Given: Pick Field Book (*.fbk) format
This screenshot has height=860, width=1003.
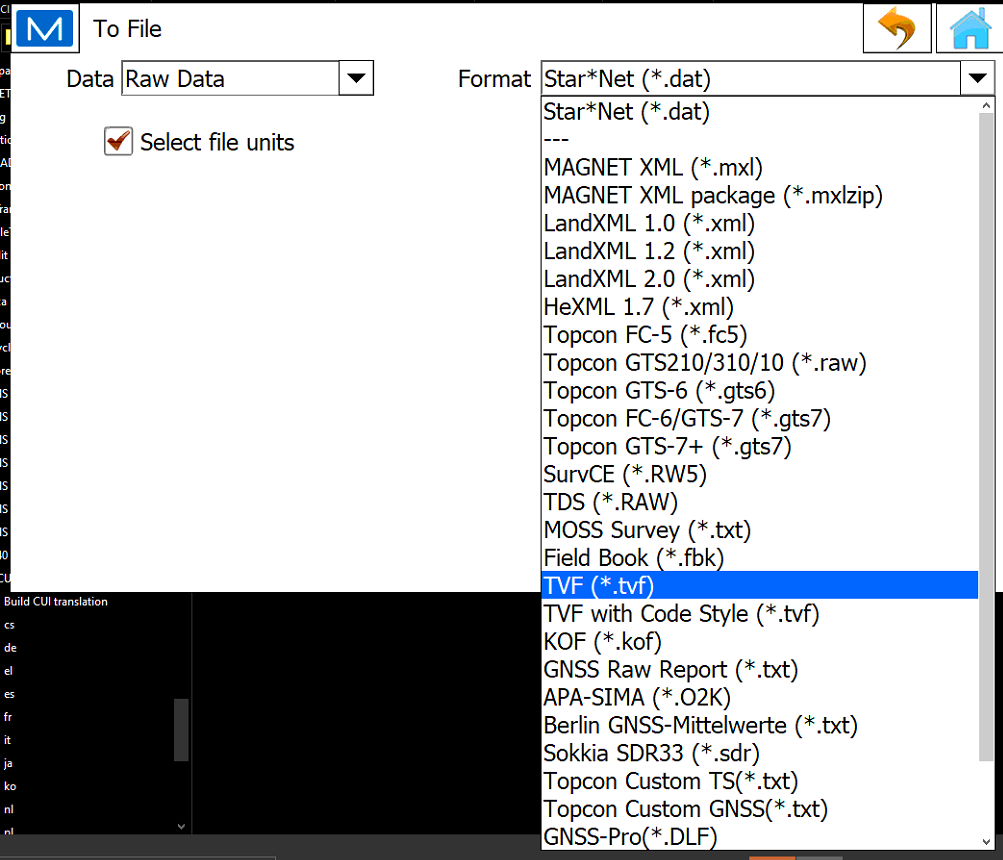Looking at the screenshot, I should click(760, 558).
